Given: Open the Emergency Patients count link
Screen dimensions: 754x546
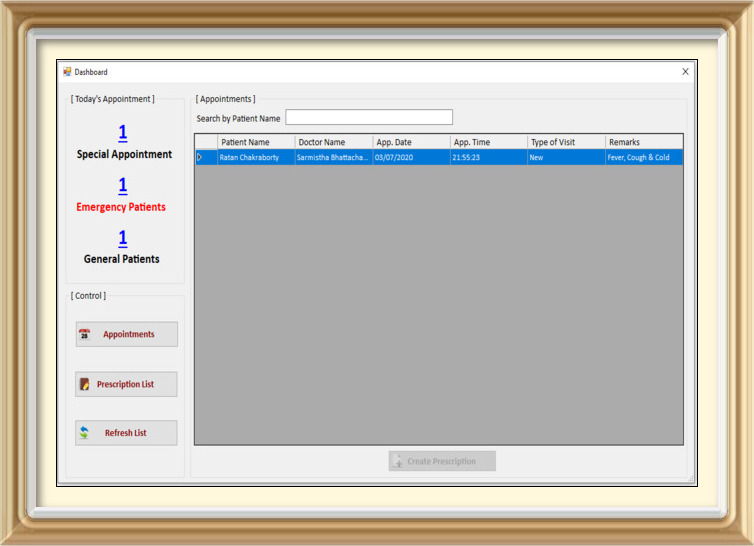Looking at the screenshot, I should [123, 186].
